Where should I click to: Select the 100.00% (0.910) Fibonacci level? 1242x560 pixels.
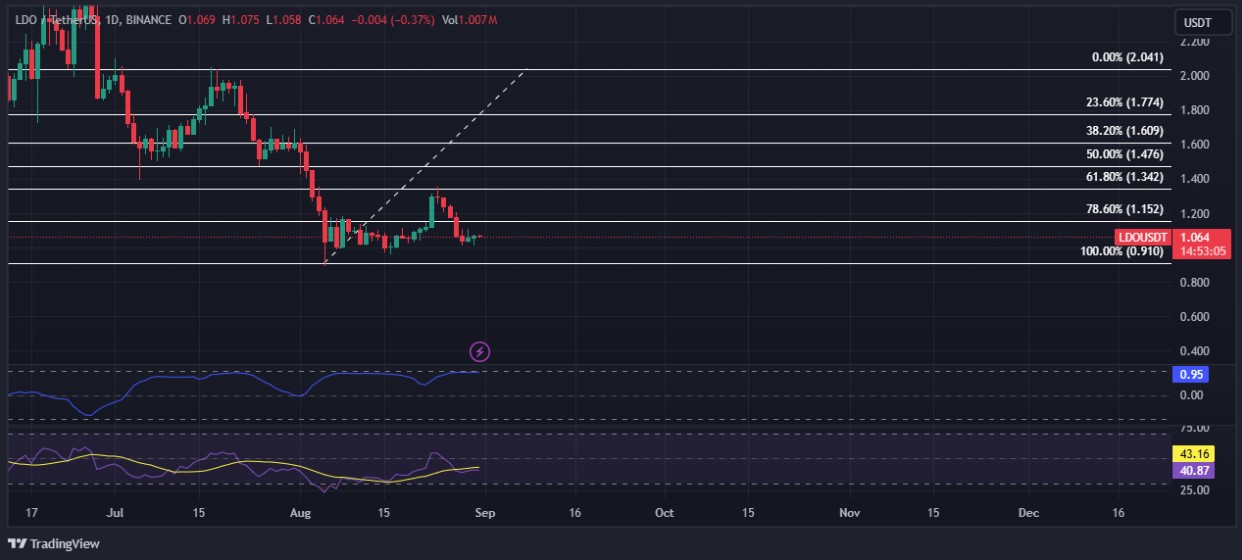coord(1122,252)
